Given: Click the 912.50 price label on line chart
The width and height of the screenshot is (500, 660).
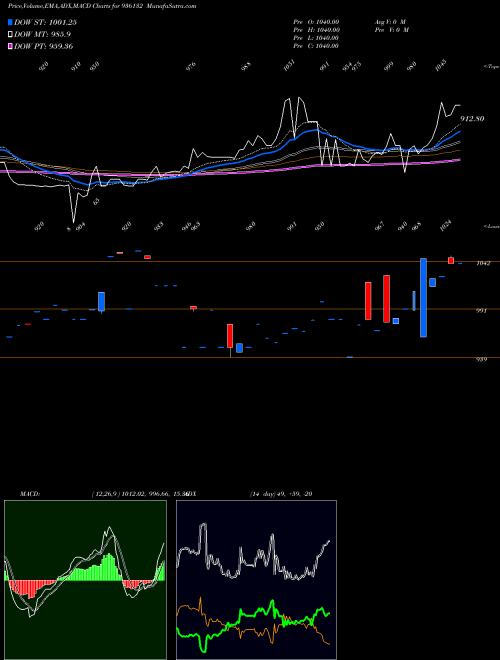Looking at the screenshot, I should pyautogui.click(x=472, y=119).
